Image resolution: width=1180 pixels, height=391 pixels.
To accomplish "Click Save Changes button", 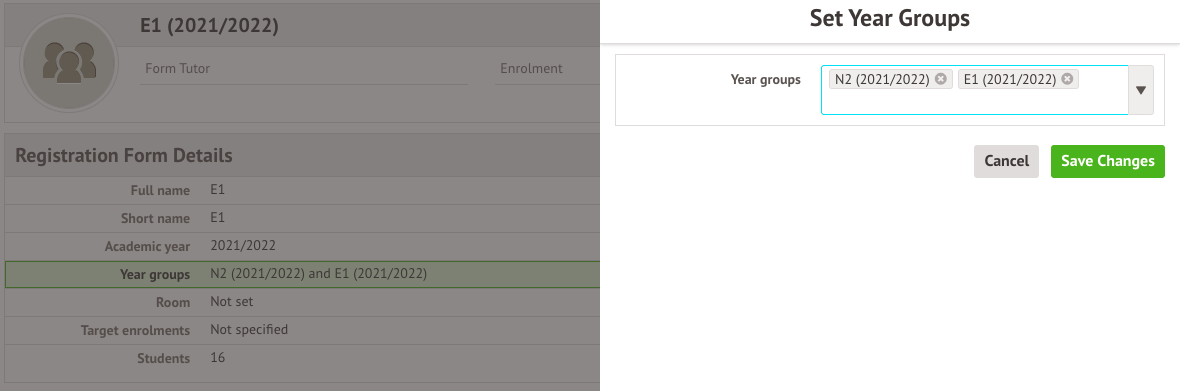I will point(1108,161).
